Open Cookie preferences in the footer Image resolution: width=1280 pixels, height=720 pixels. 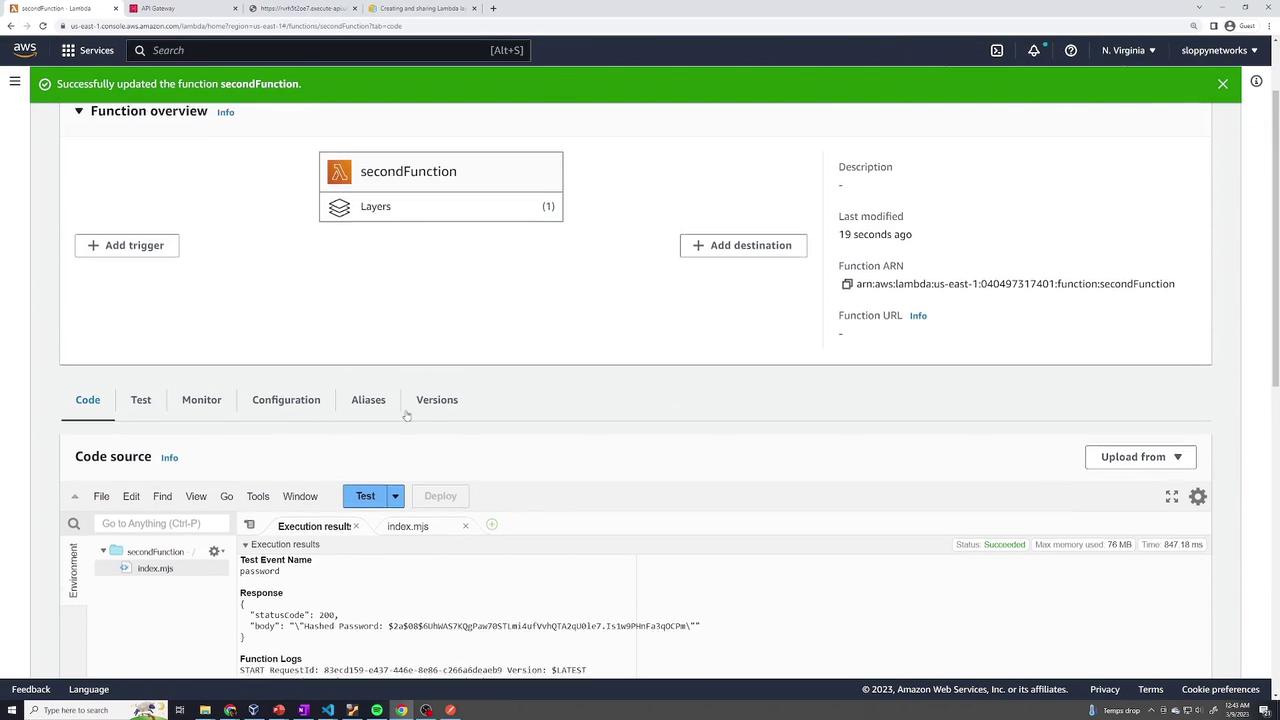pyautogui.click(x=1221, y=689)
